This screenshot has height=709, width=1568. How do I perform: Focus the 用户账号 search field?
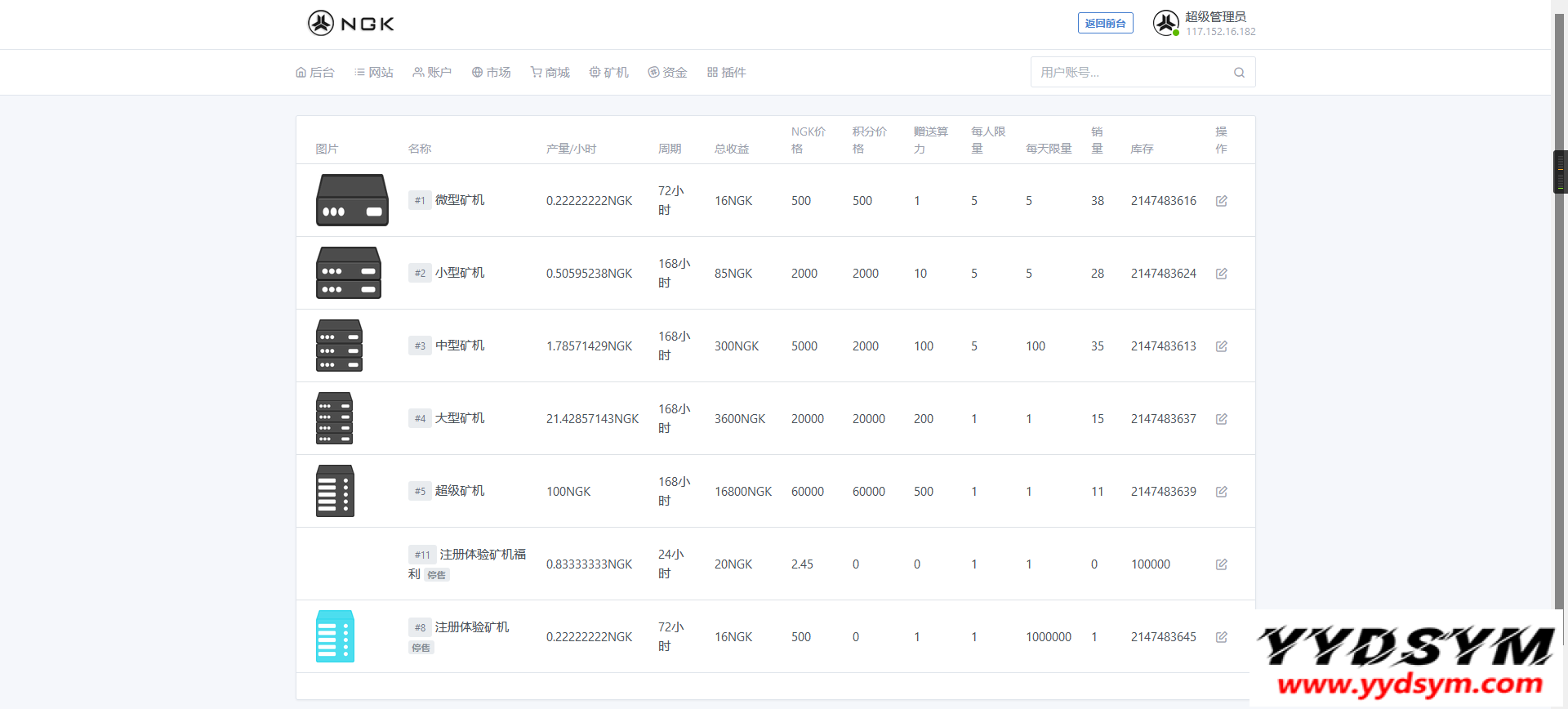1131,73
